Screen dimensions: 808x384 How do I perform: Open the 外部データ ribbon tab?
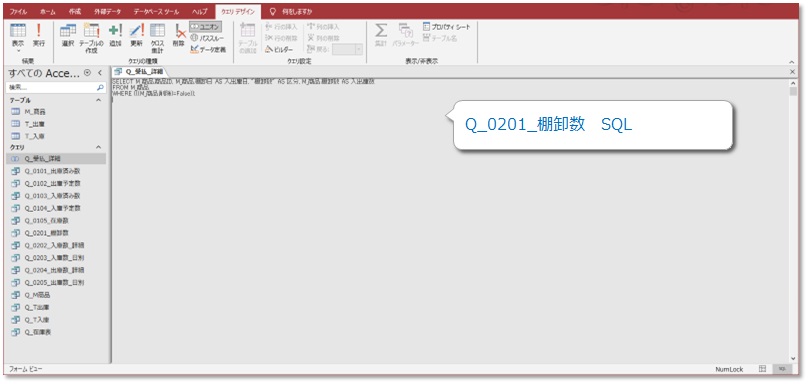(x=107, y=11)
